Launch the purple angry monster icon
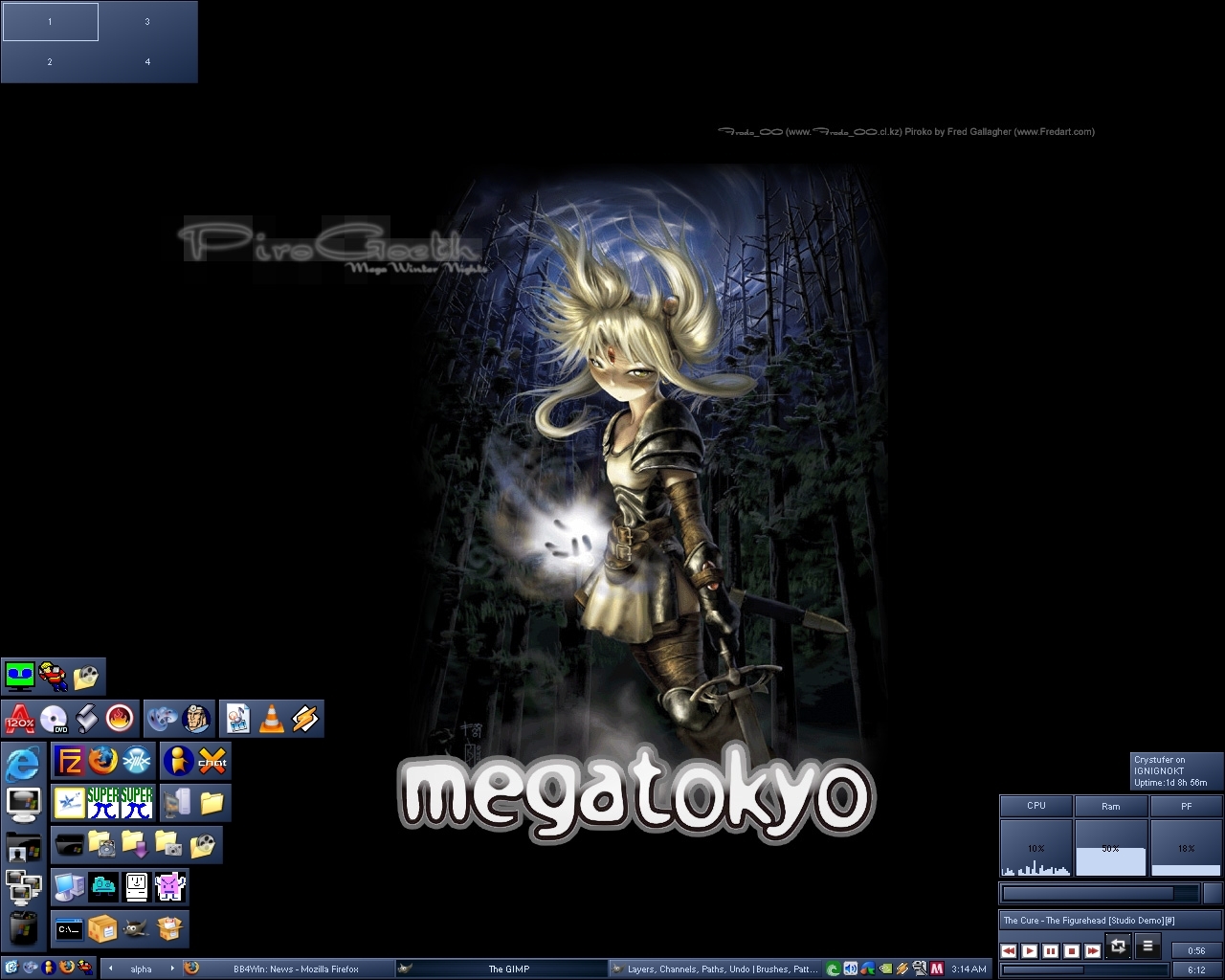Image resolution: width=1225 pixels, height=980 pixels. (170, 887)
